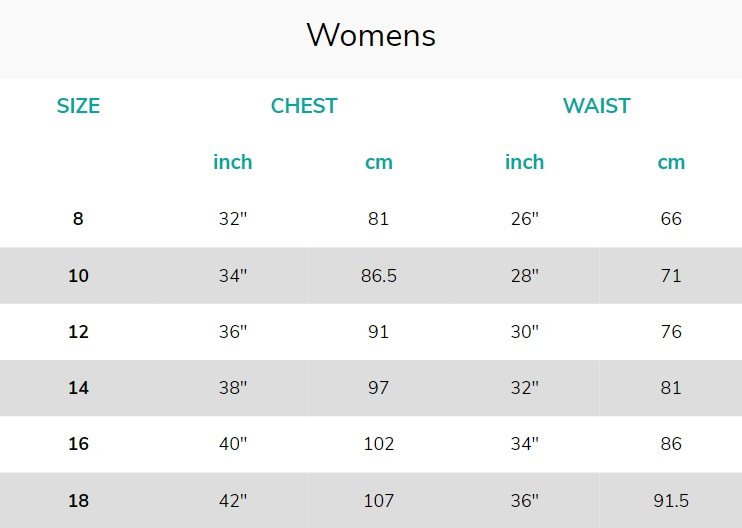742x528 pixels.
Task: Click the 71 waist cm cell
Action: click(x=671, y=275)
